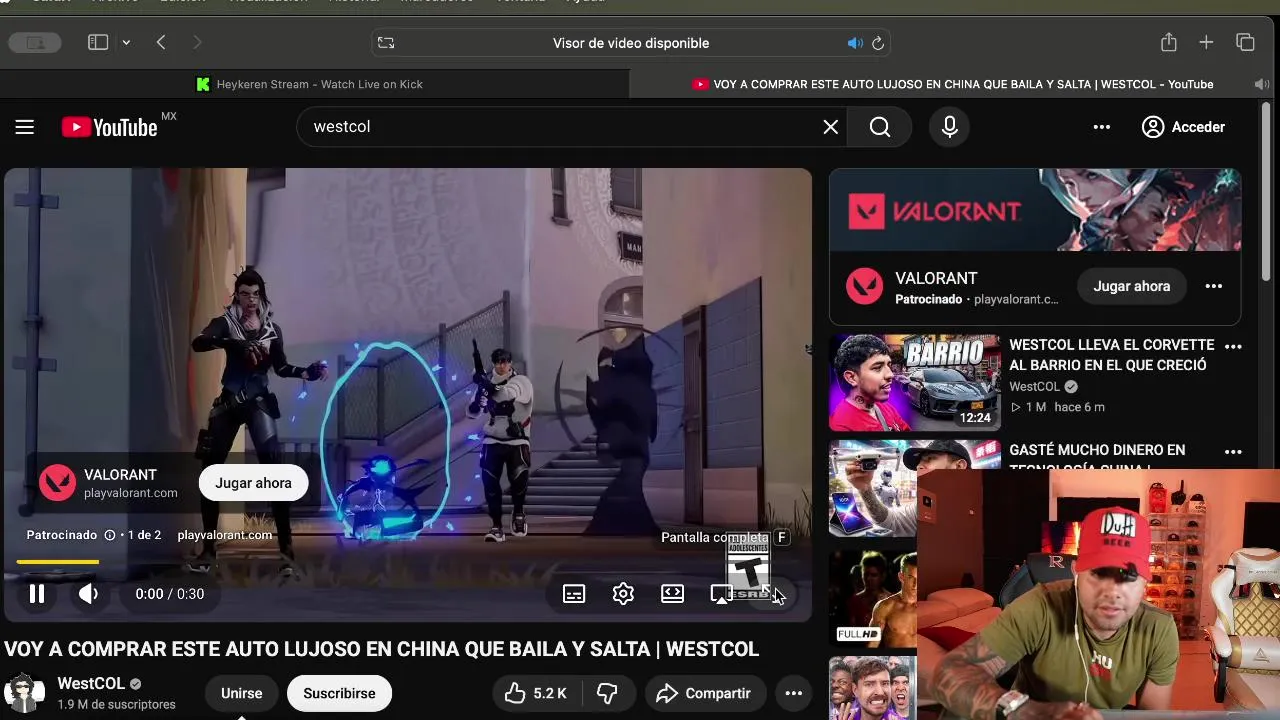1280x720 pixels.
Task: Click verified badge next to WestCOL
Action: click(136, 684)
